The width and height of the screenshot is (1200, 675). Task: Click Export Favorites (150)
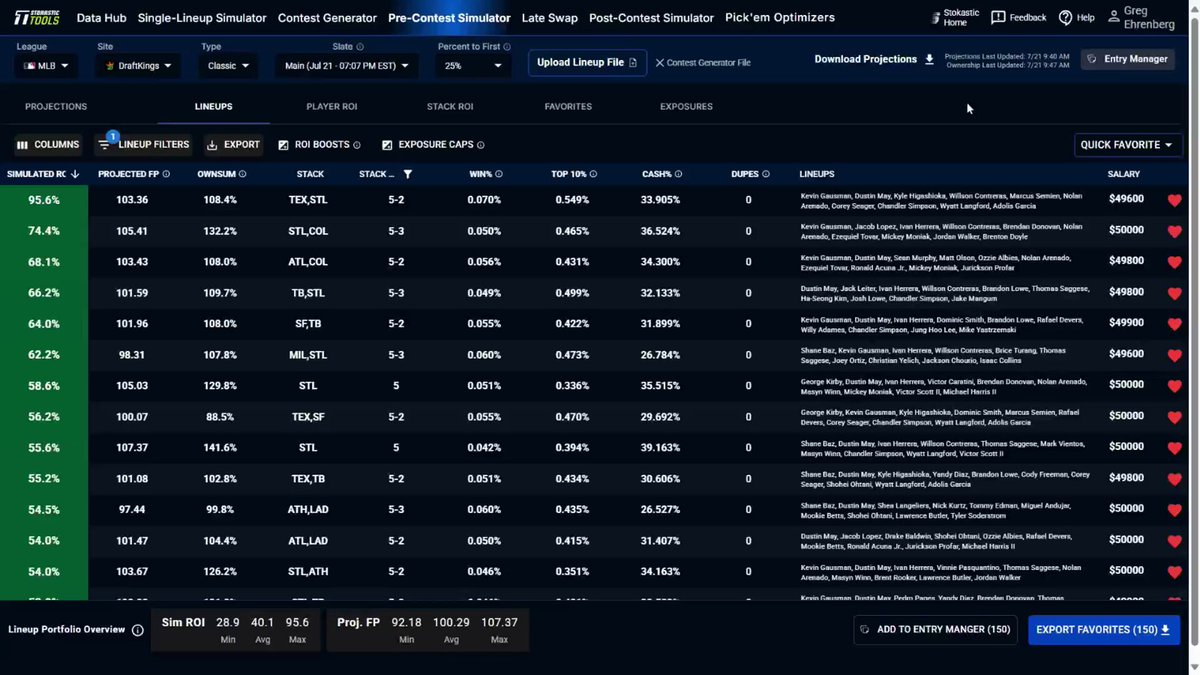tap(1104, 630)
